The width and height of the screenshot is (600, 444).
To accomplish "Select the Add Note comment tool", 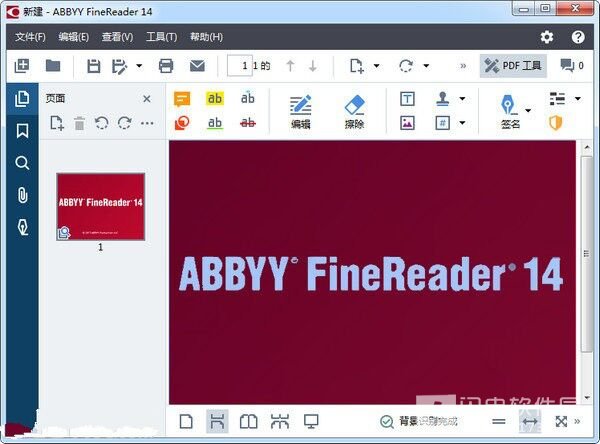I will tap(182, 99).
